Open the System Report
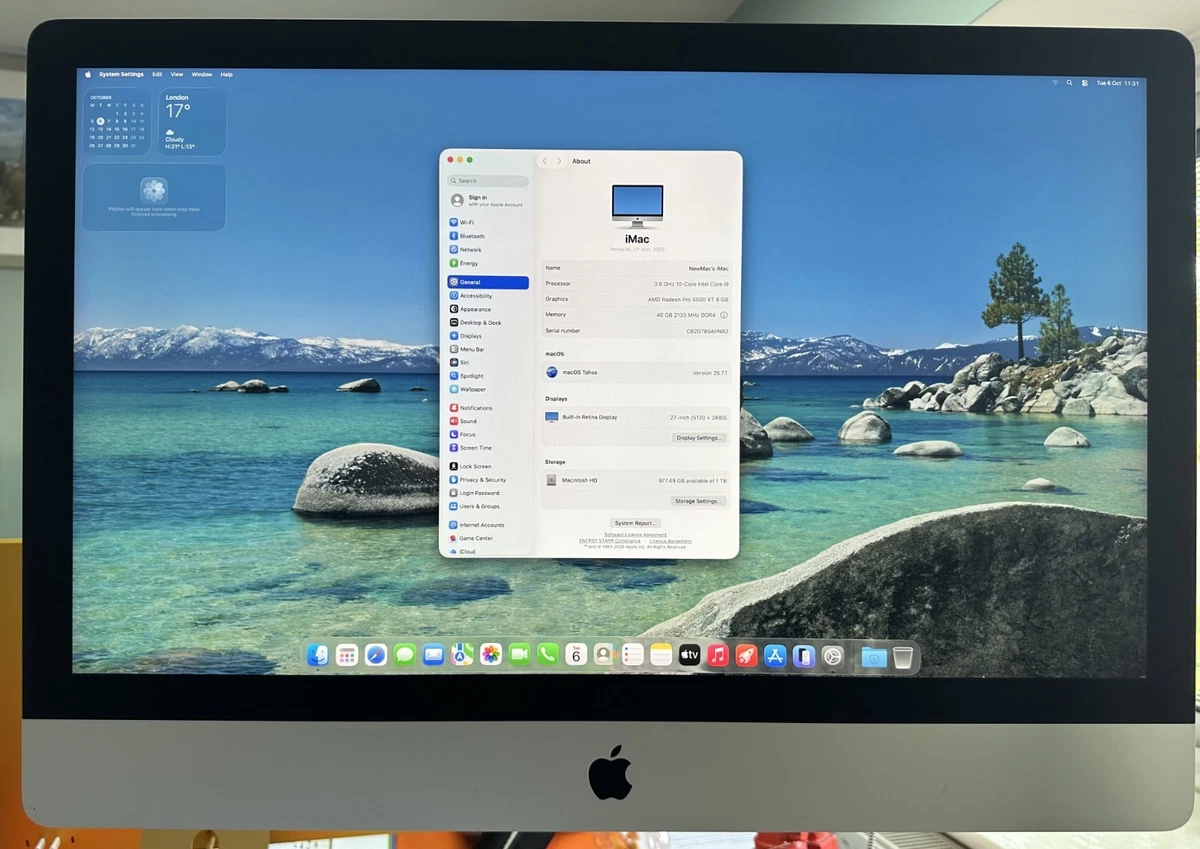The height and width of the screenshot is (849, 1200). click(635, 523)
